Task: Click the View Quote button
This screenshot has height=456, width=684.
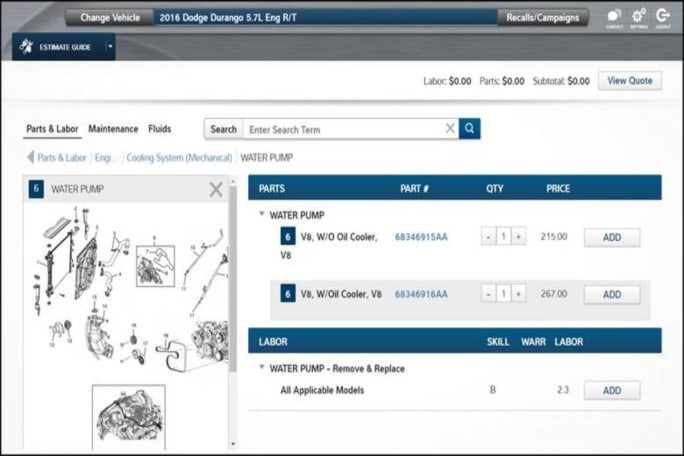Action: click(629, 81)
